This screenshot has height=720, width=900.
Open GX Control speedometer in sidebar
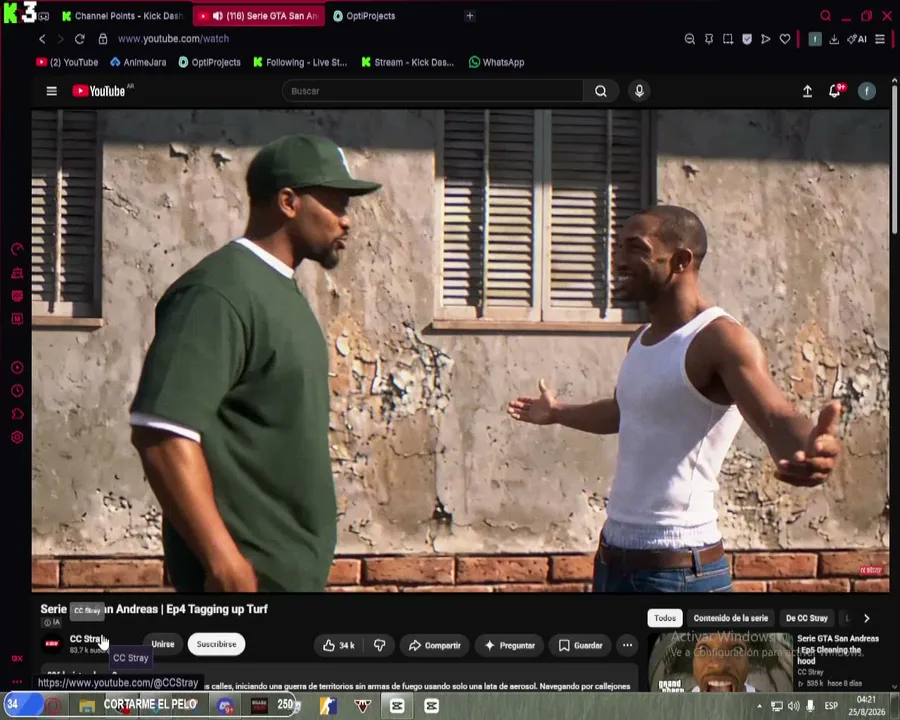pyautogui.click(x=17, y=249)
